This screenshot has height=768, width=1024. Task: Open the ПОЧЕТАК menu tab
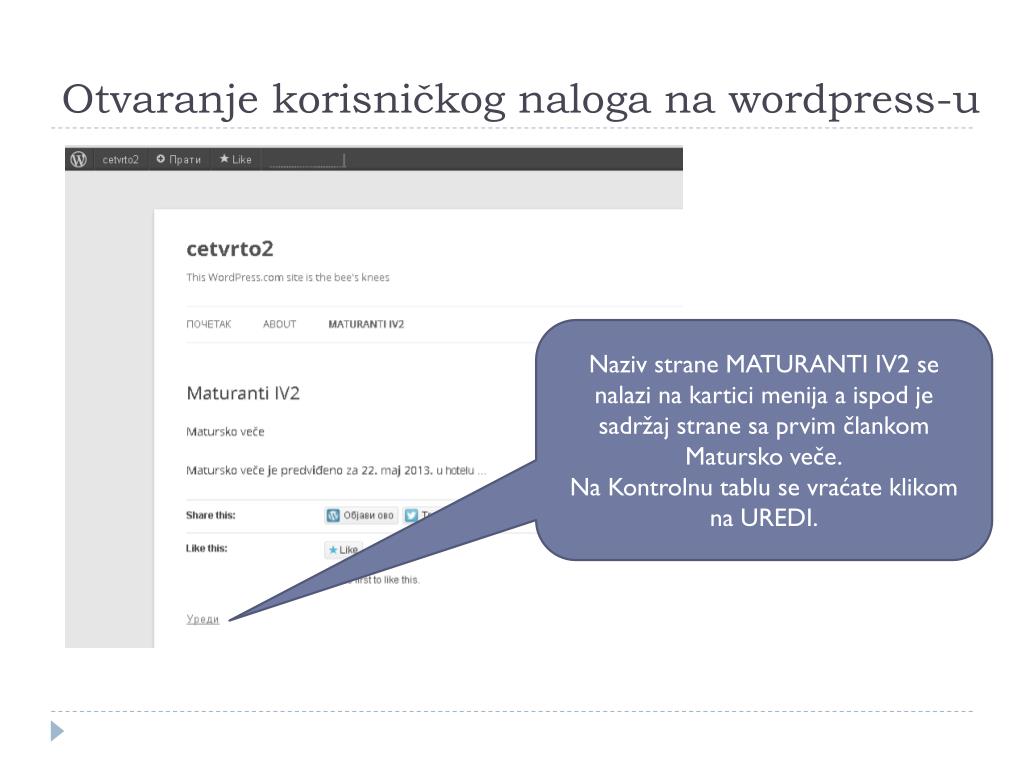[x=209, y=324]
